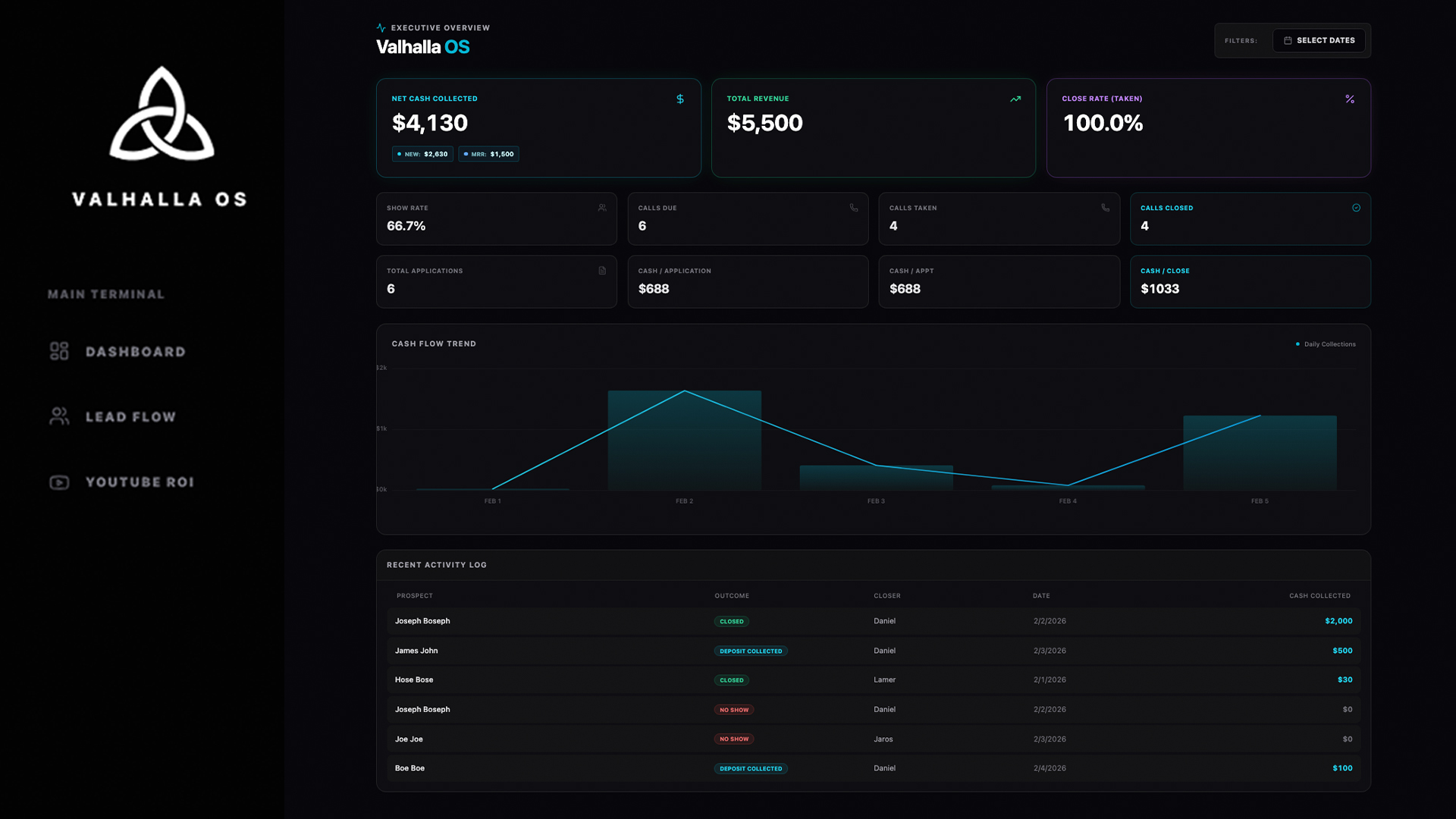The height and width of the screenshot is (819, 1456).
Task: Click the Lead Flow people icon
Action: [59, 416]
